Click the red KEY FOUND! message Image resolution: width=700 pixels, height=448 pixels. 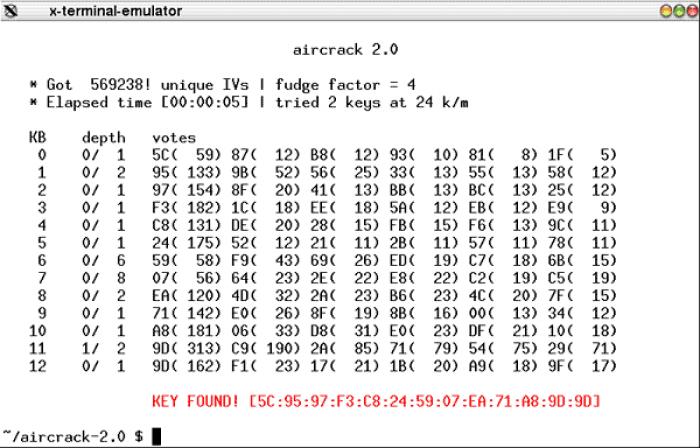(x=376, y=402)
